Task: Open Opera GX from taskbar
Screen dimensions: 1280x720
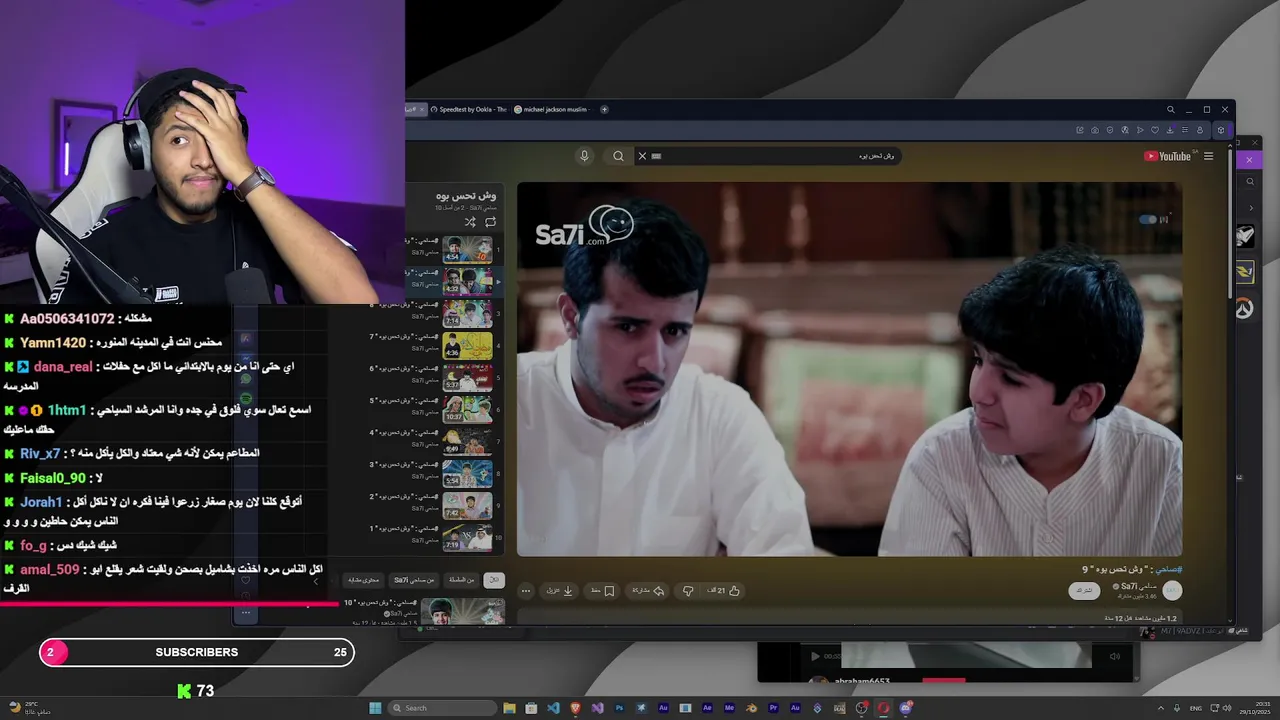Action: click(x=884, y=708)
